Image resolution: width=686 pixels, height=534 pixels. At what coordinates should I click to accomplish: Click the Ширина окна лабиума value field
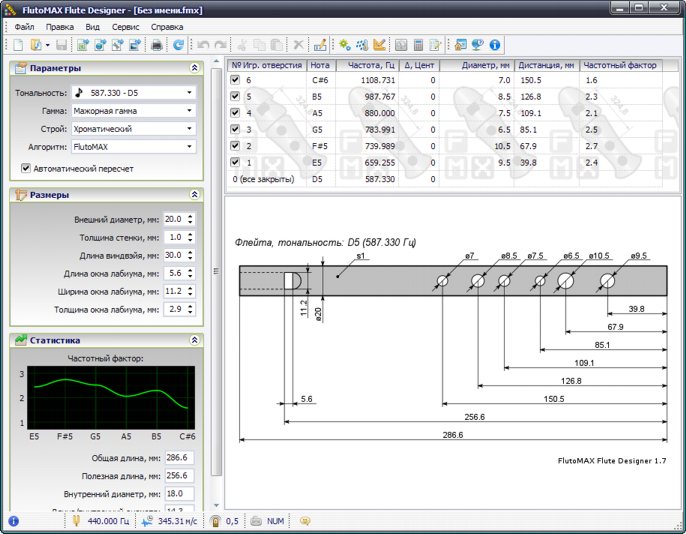(175, 291)
